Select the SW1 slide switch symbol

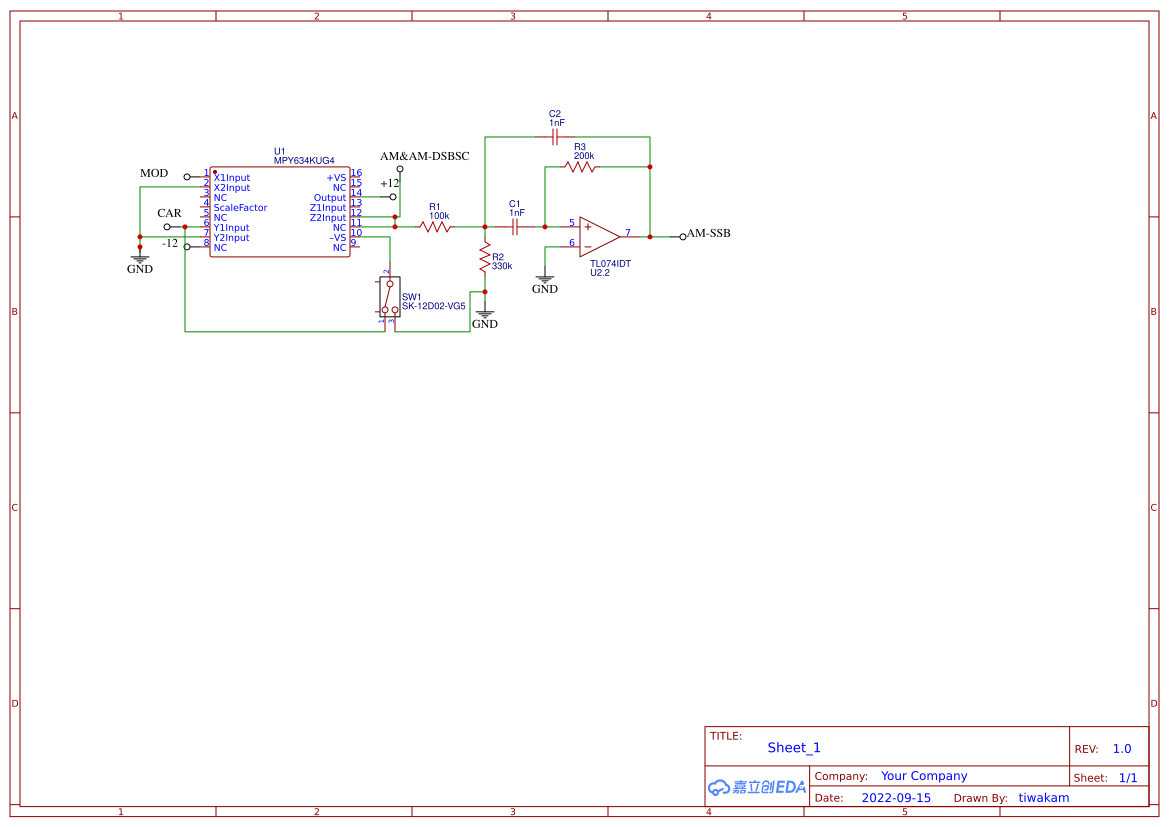point(389,297)
